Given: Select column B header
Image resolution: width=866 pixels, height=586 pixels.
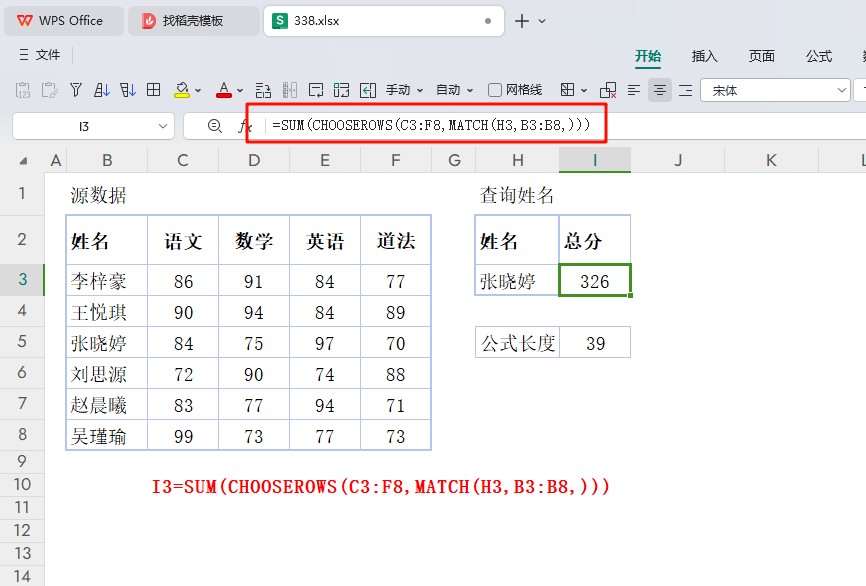Looking at the screenshot, I should click(107, 160).
